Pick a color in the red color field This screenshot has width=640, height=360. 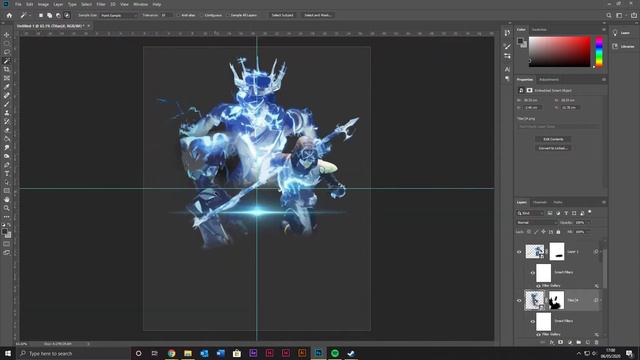point(560,52)
